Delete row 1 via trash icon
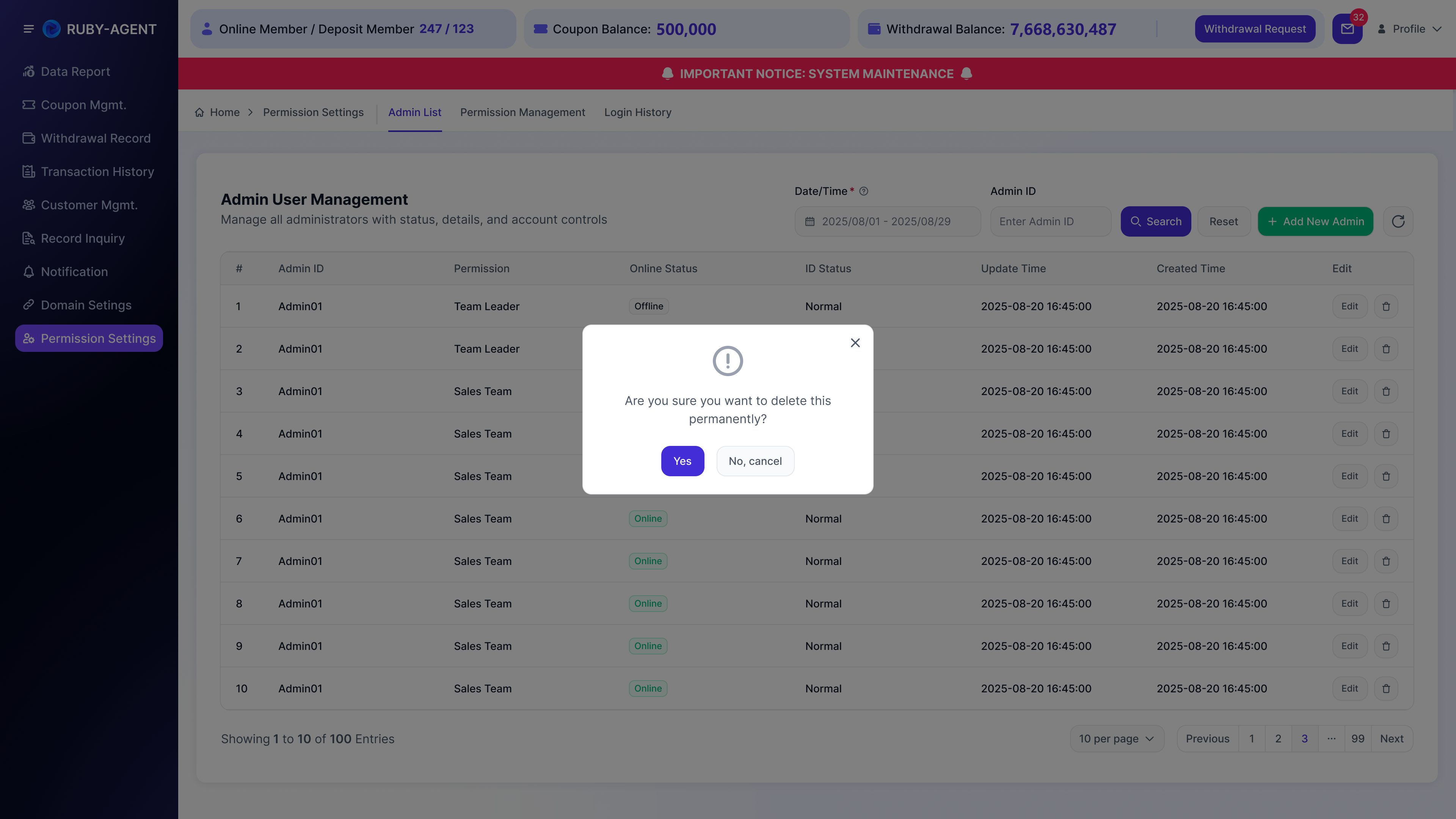The width and height of the screenshot is (1456, 819). click(1386, 306)
